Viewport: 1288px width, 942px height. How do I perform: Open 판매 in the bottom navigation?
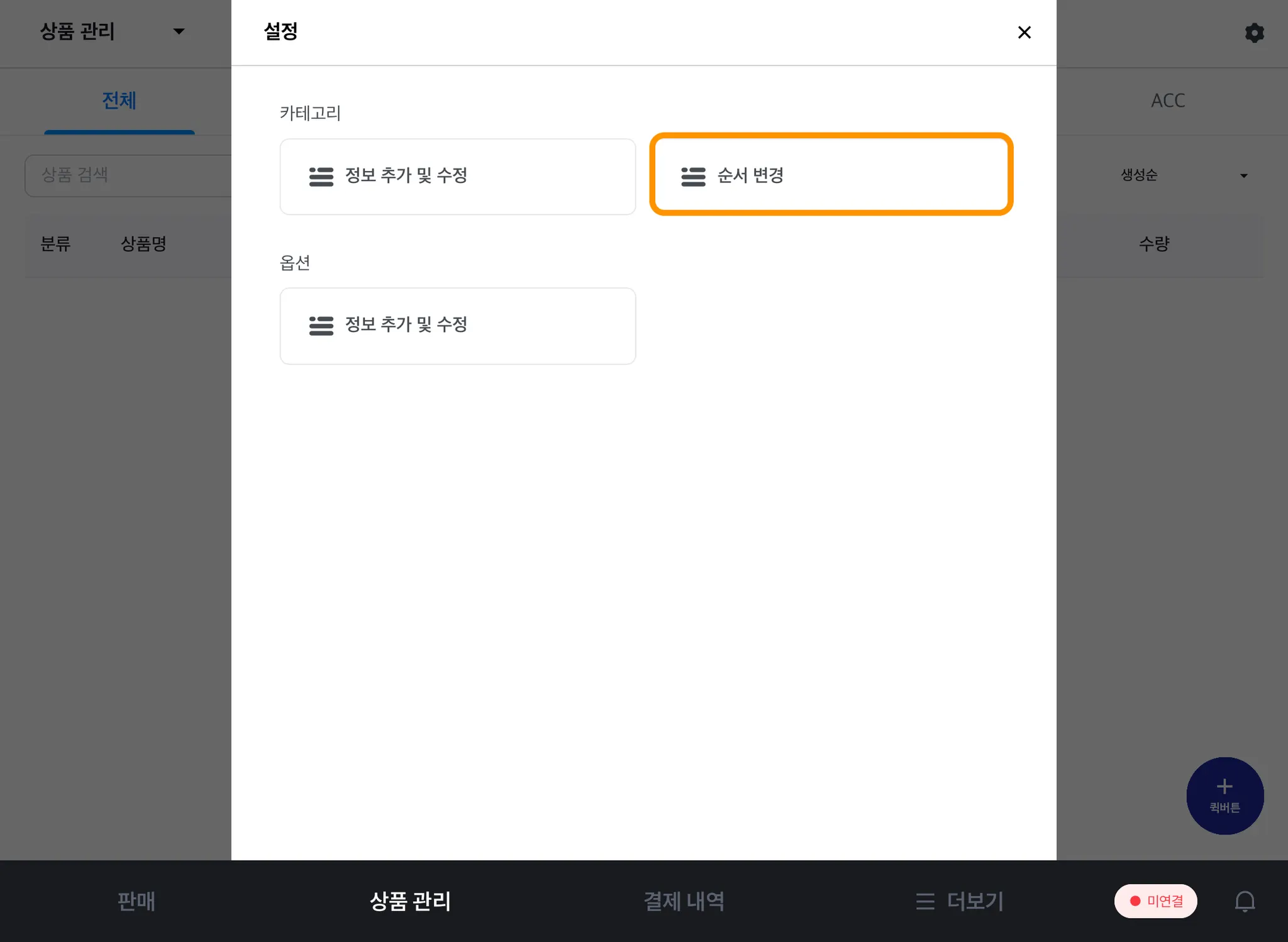click(x=136, y=901)
